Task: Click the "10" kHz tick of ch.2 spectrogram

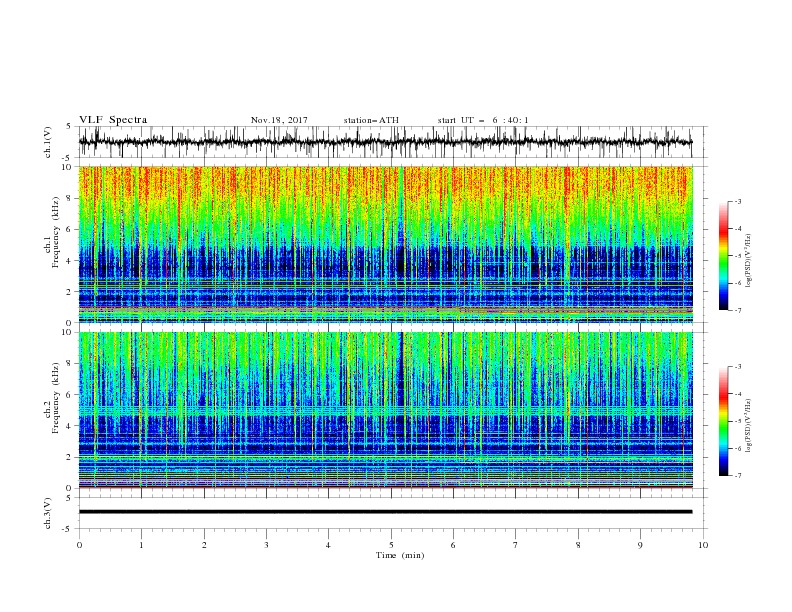Action: pos(68,332)
